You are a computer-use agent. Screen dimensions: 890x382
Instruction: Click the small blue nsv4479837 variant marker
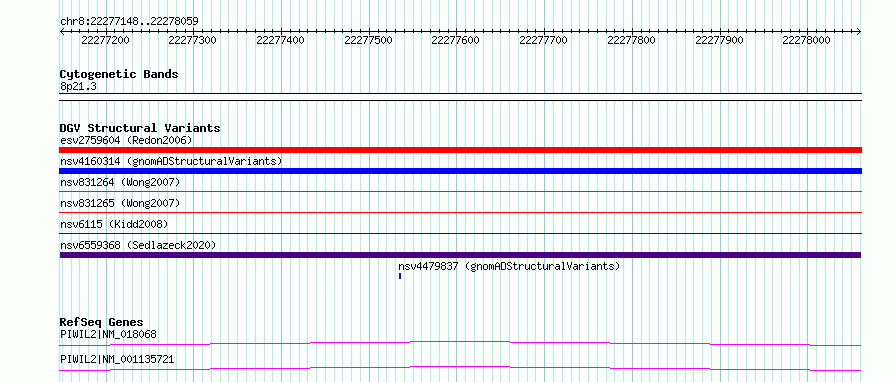click(400, 276)
